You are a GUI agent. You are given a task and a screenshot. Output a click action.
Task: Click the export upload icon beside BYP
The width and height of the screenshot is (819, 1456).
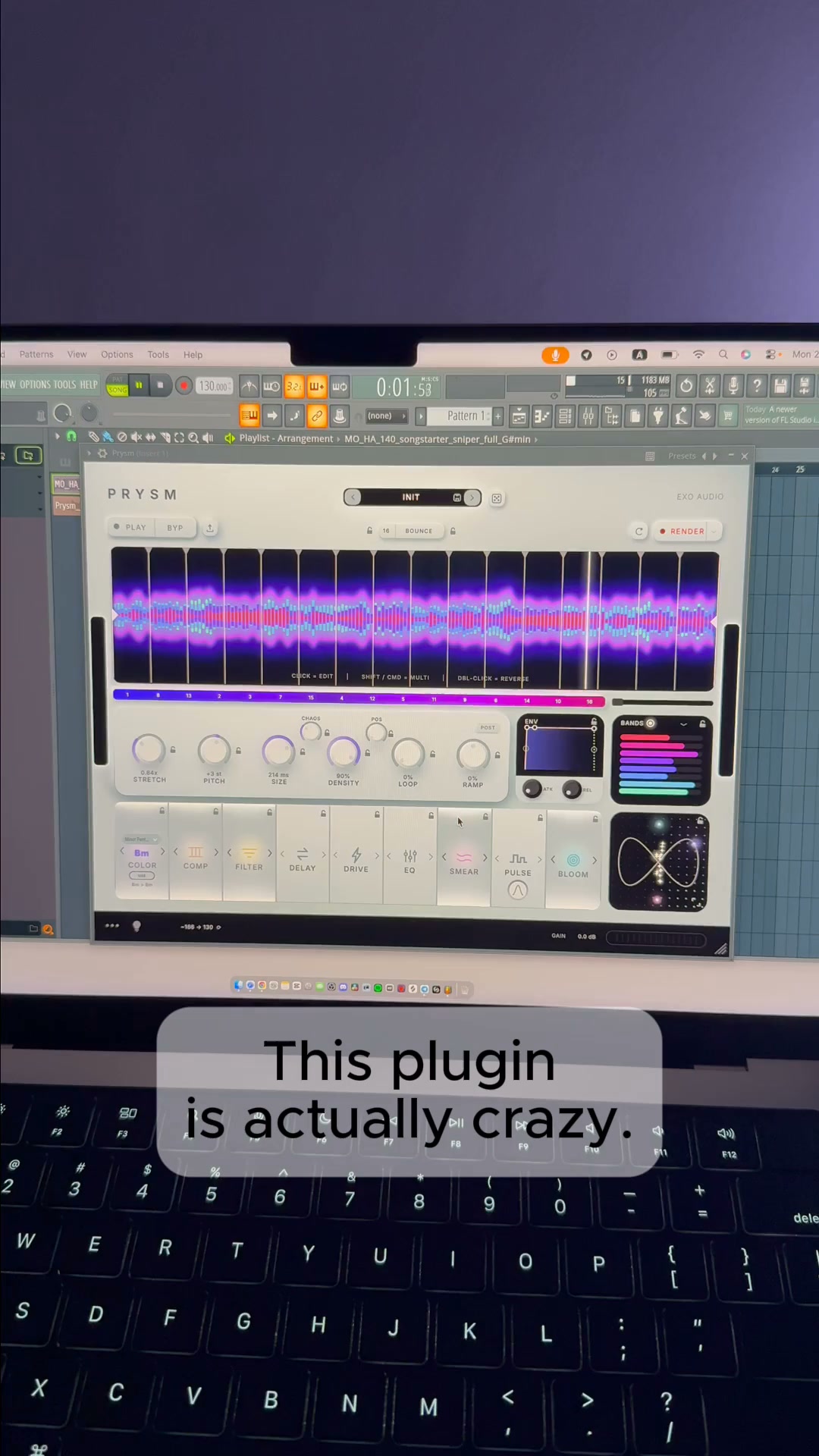210,528
